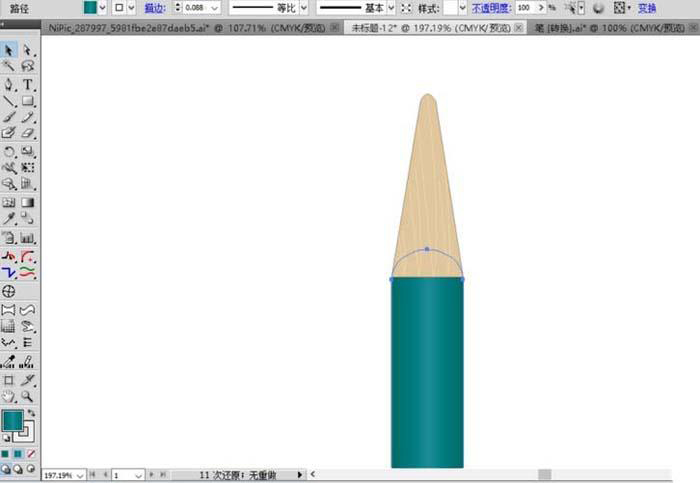Select the Pencil tool

pyautogui.click(x=28, y=117)
